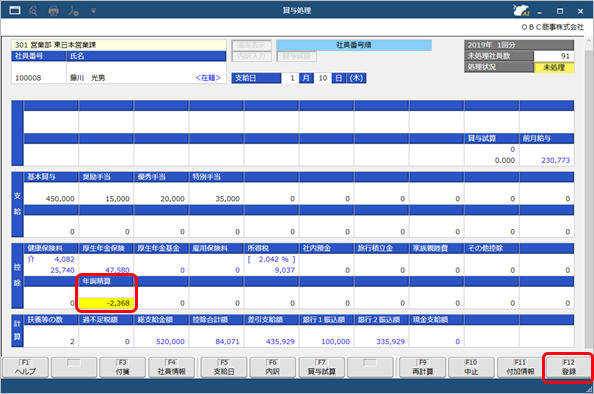
Task: Click the 支給日 day field showing 10
Action: coord(322,78)
